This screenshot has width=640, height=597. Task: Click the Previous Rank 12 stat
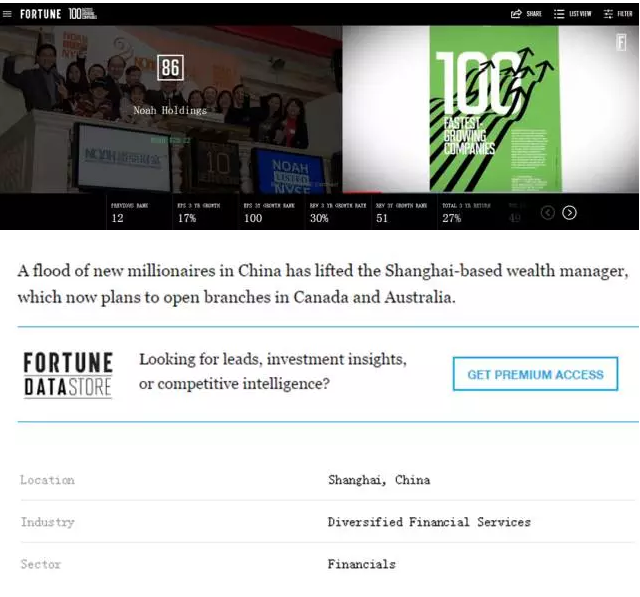pos(139,212)
